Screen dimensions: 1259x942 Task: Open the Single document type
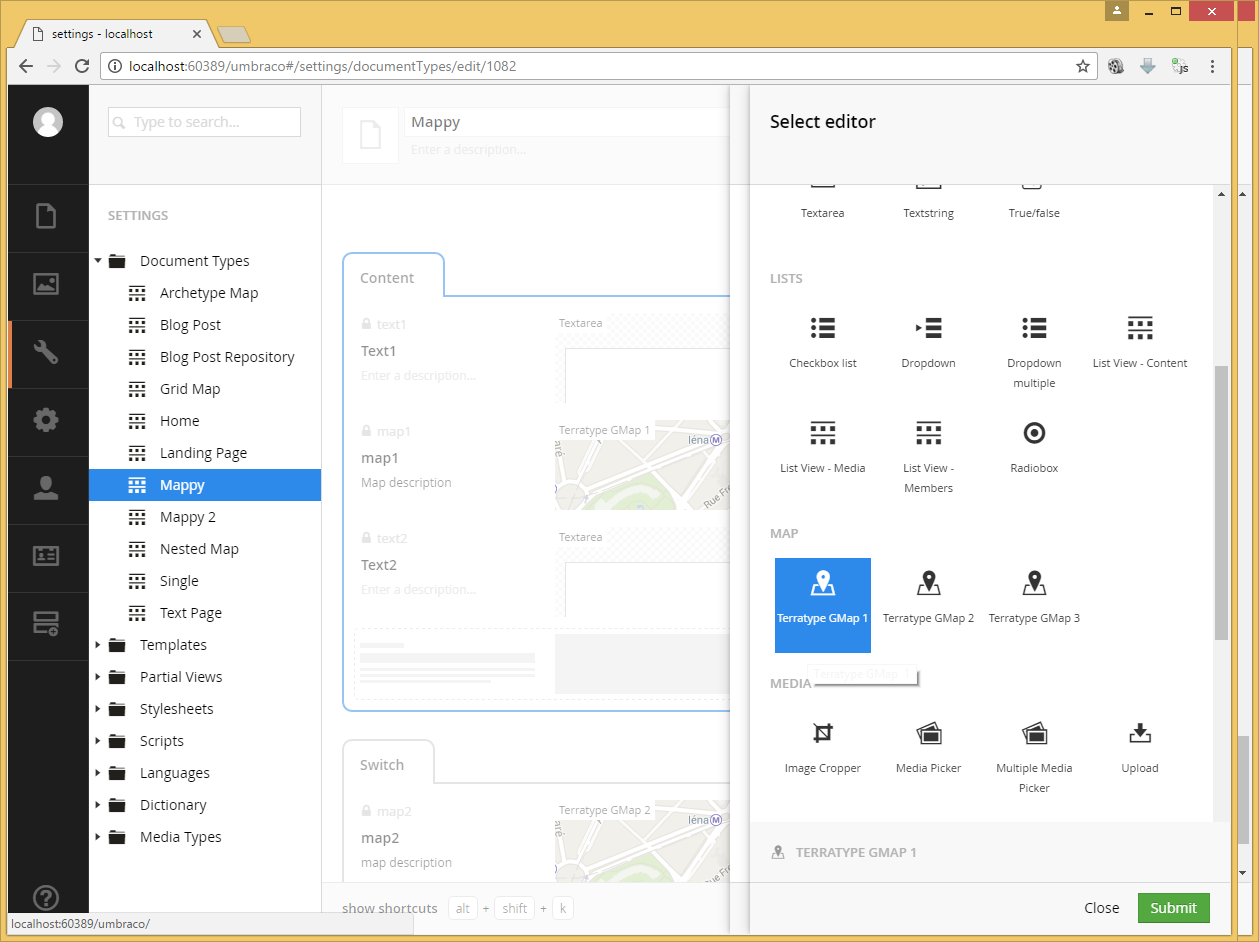(x=179, y=581)
